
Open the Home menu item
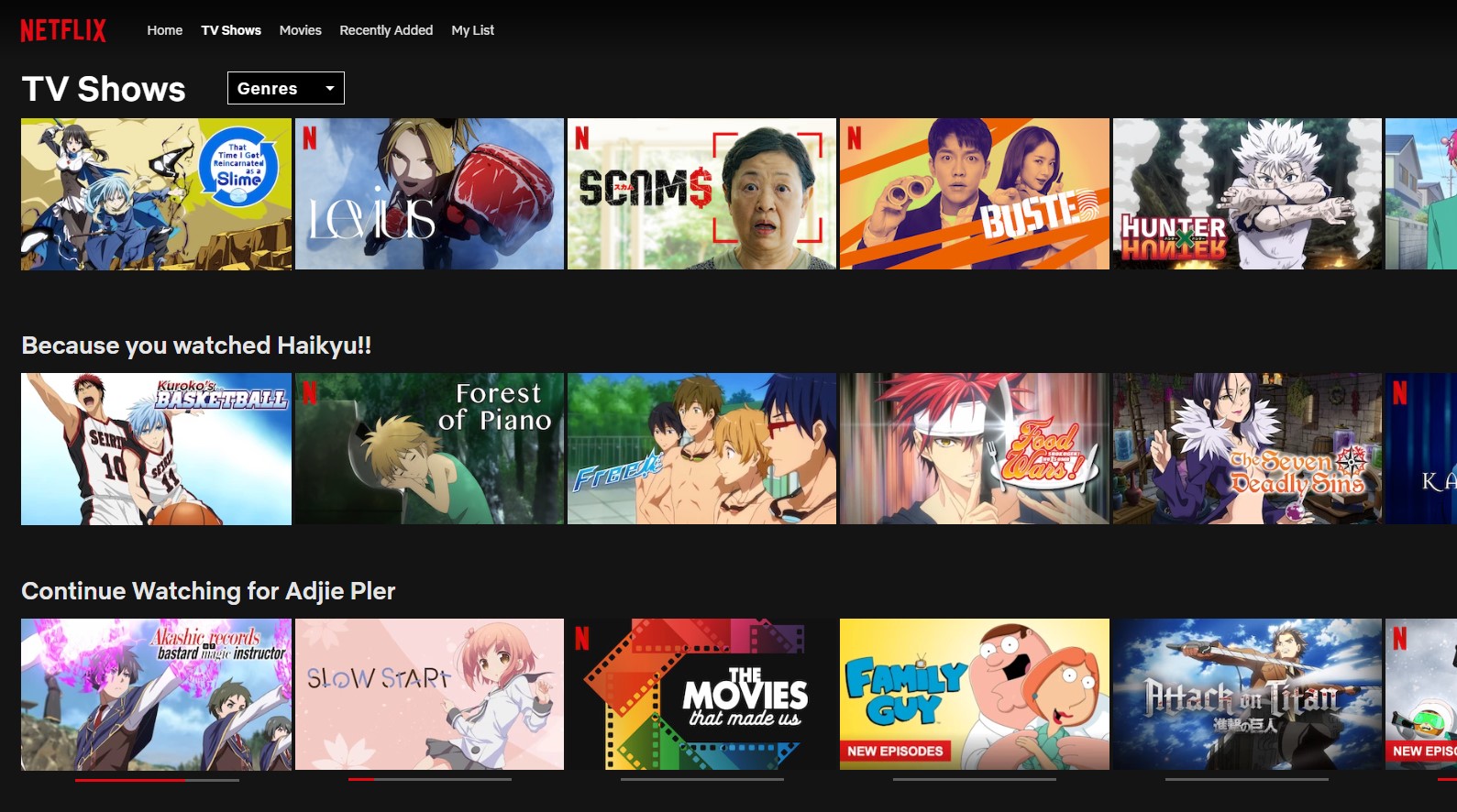[165, 30]
